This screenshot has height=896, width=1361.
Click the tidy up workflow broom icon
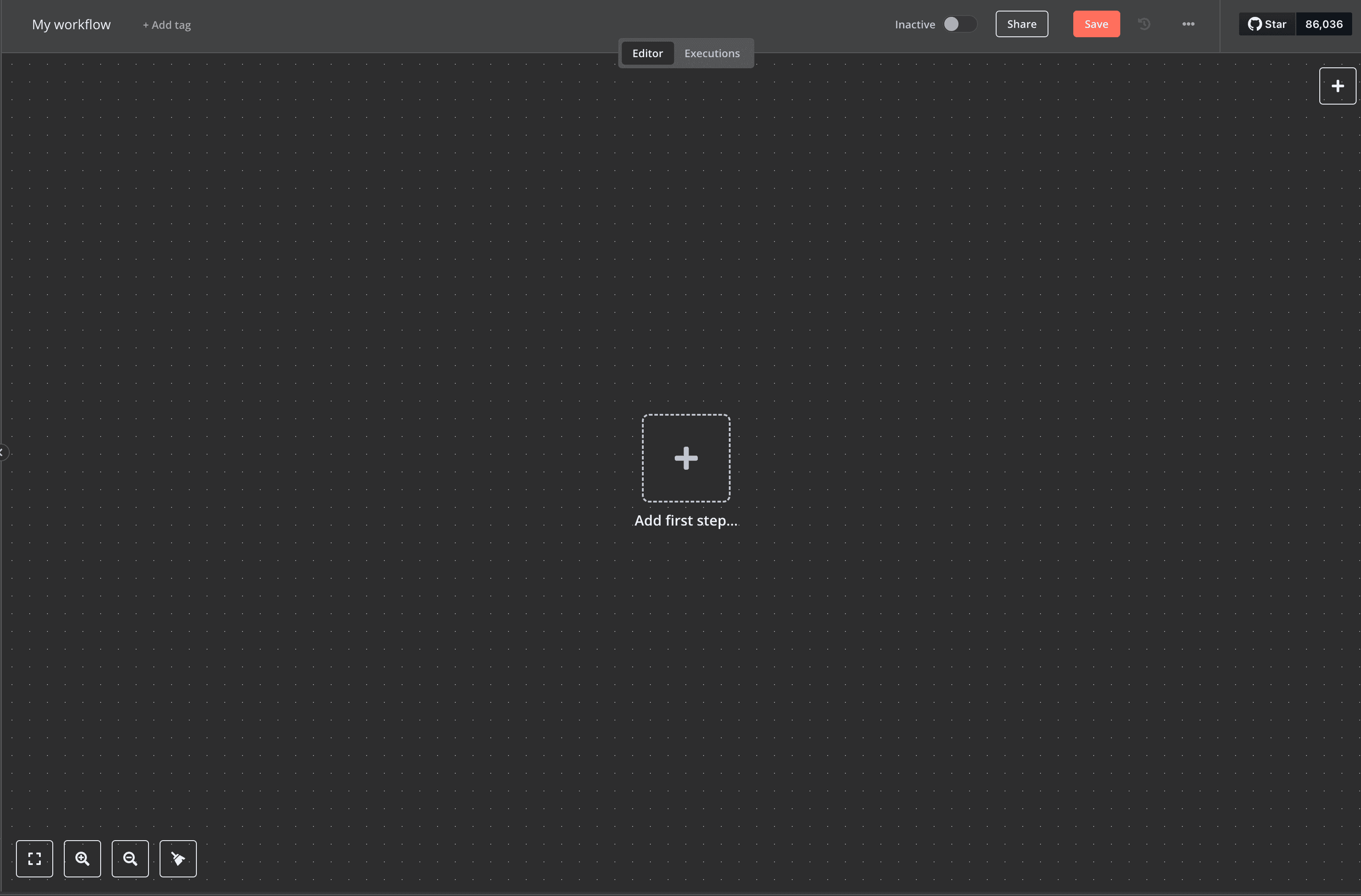(178, 858)
